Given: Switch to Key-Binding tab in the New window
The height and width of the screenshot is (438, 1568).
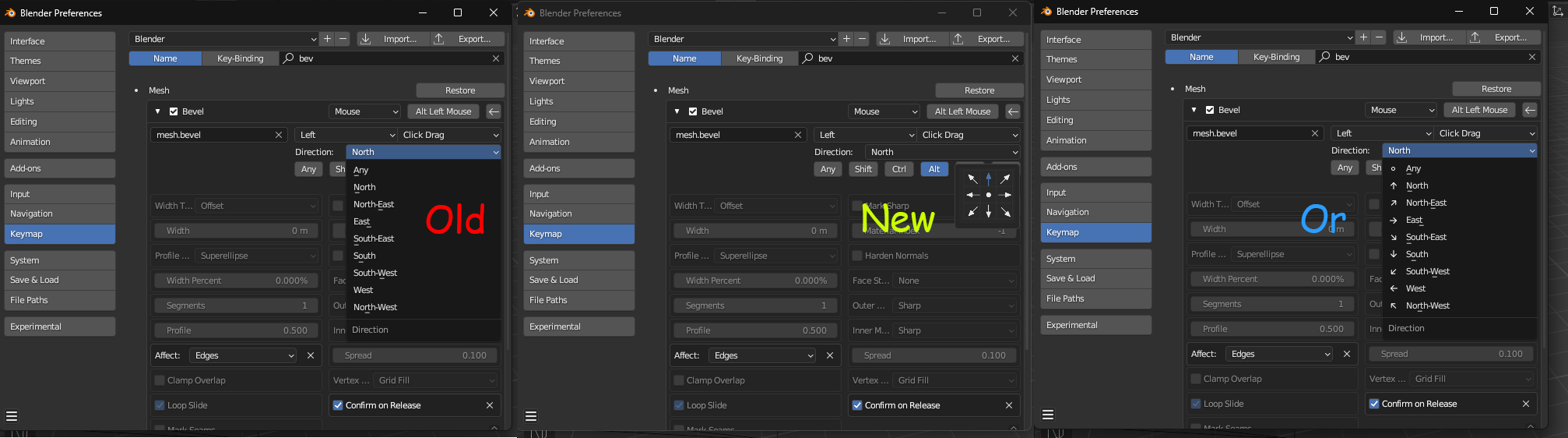Looking at the screenshot, I should click(759, 58).
